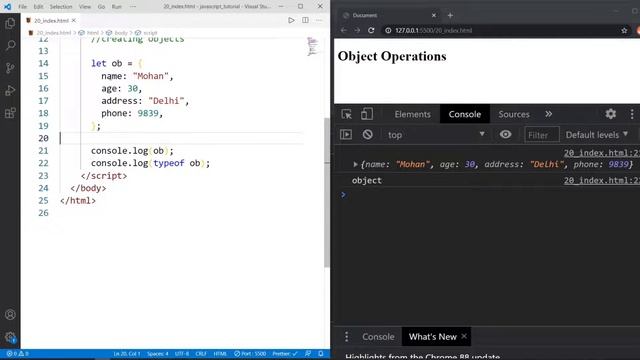
Task: Open the View menu in VS Code
Action: click(x=85, y=7)
